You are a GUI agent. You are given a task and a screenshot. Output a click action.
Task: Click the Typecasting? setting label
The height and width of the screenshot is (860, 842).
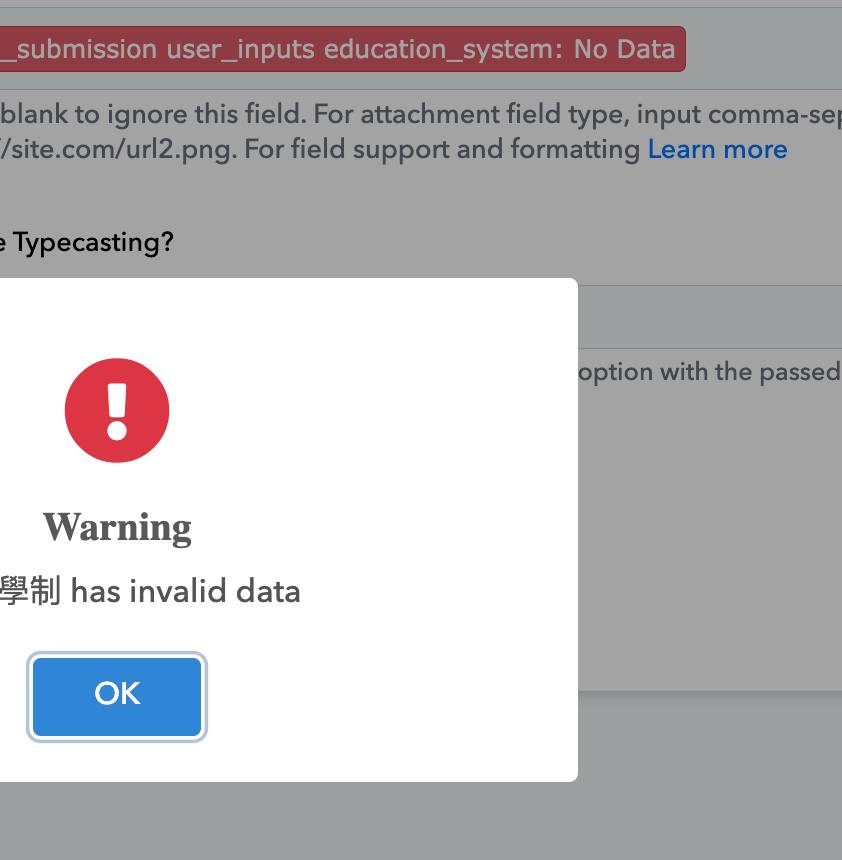tap(87, 242)
